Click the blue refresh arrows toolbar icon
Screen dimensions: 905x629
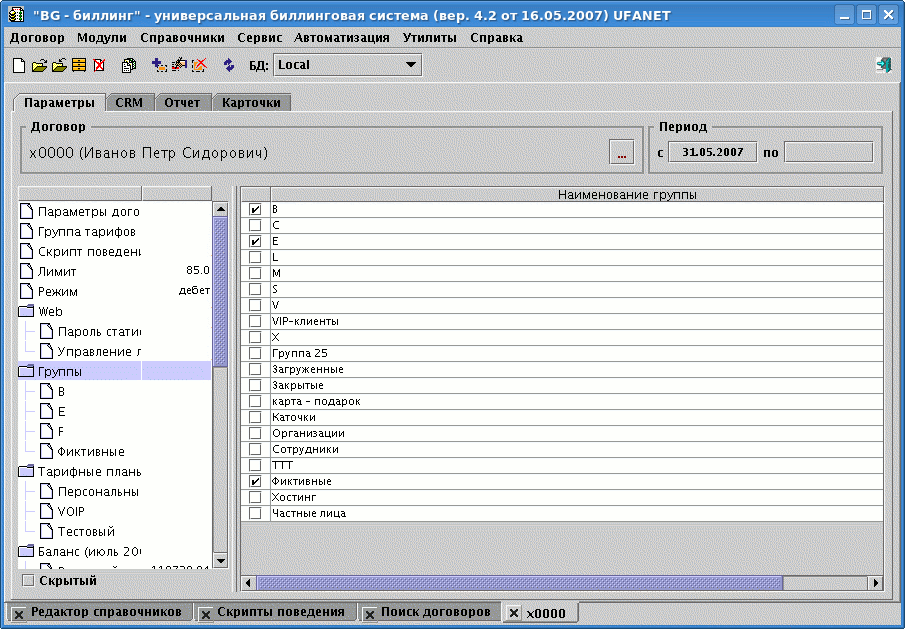[x=229, y=66]
